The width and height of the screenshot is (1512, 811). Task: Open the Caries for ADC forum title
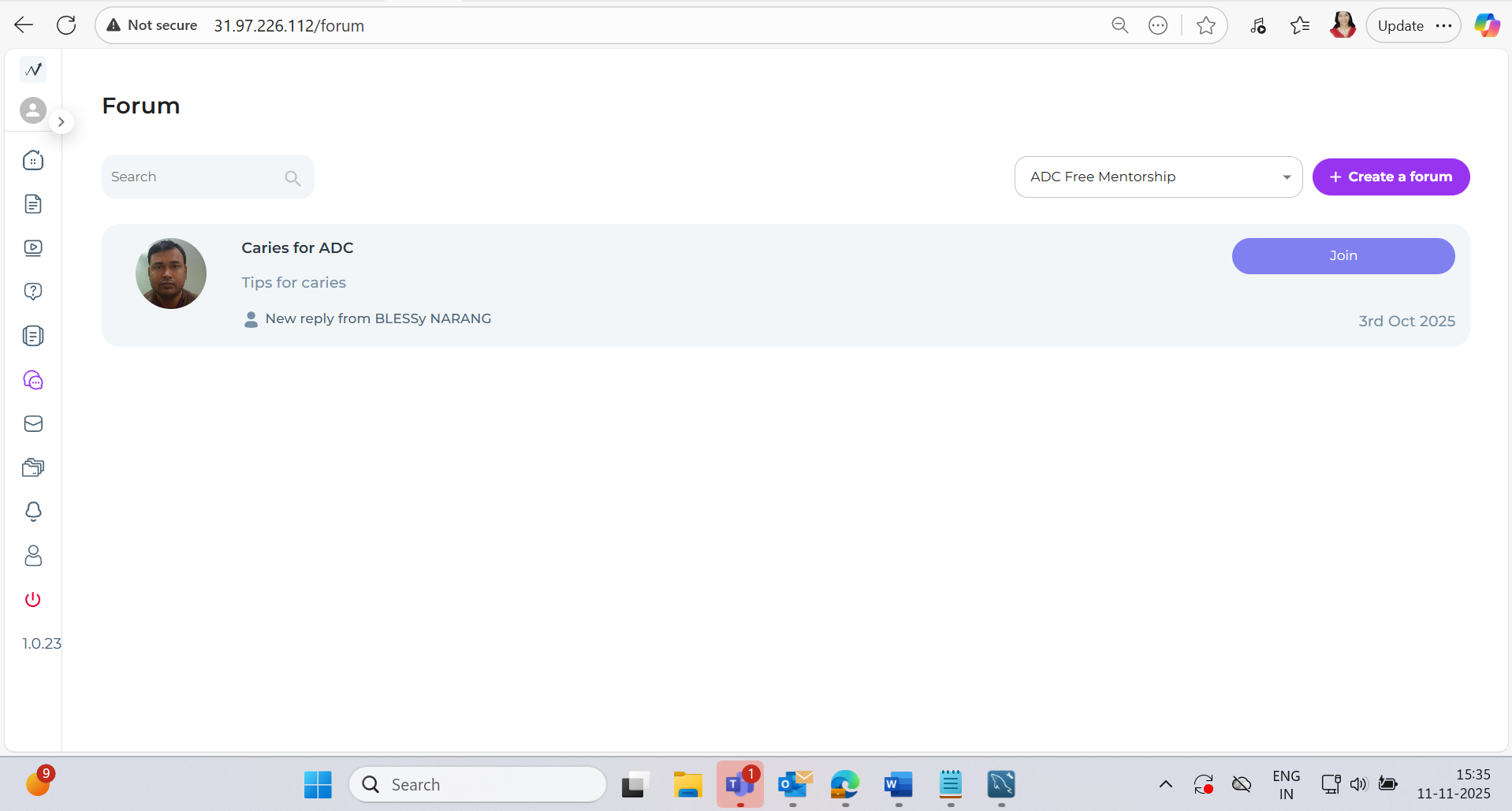(297, 248)
